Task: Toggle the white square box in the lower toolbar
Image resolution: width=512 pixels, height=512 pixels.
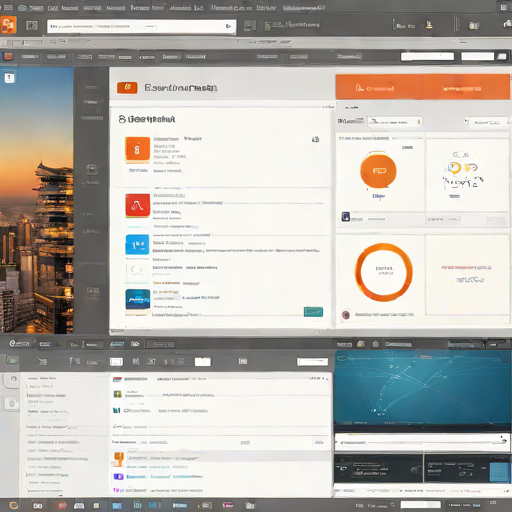Action: [x=116, y=362]
